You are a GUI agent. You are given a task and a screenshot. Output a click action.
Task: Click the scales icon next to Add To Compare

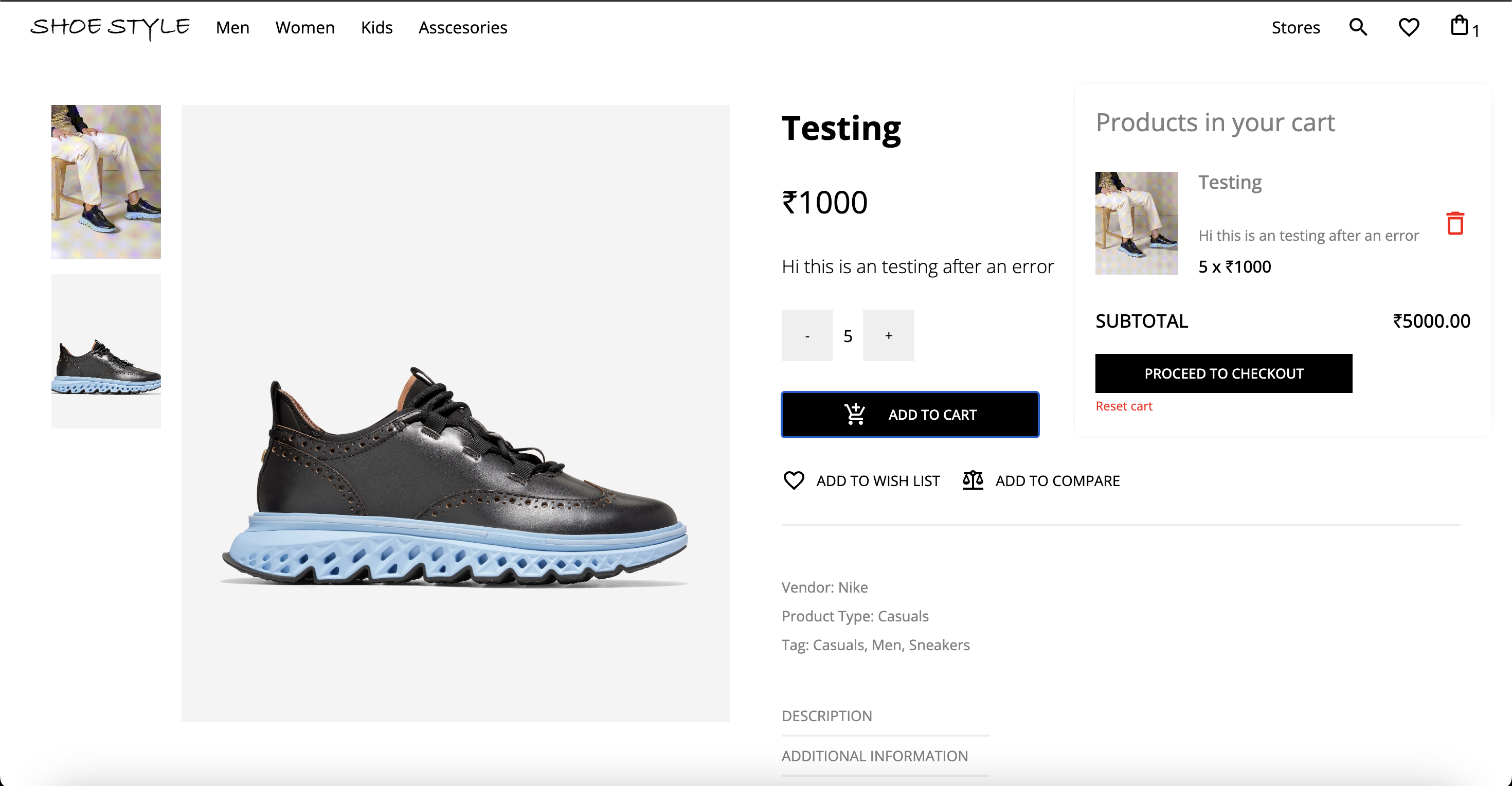tap(972, 480)
